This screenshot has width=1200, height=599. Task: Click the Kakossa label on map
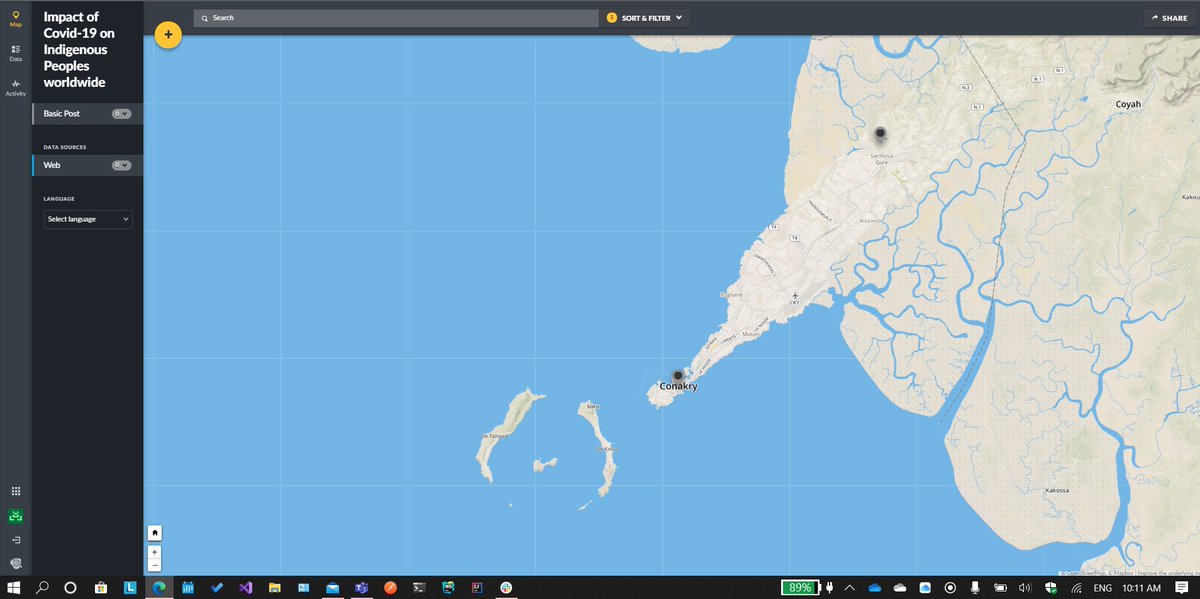(x=1057, y=491)
